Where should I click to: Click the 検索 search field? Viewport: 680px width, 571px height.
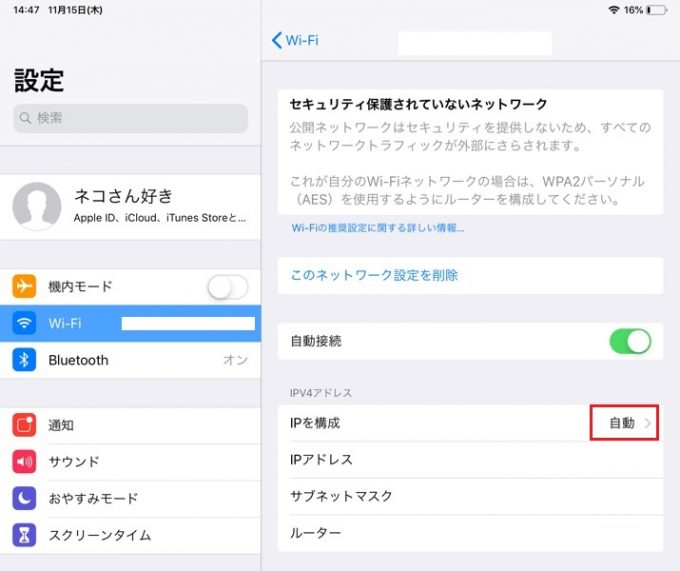click(x=130, y=118)
